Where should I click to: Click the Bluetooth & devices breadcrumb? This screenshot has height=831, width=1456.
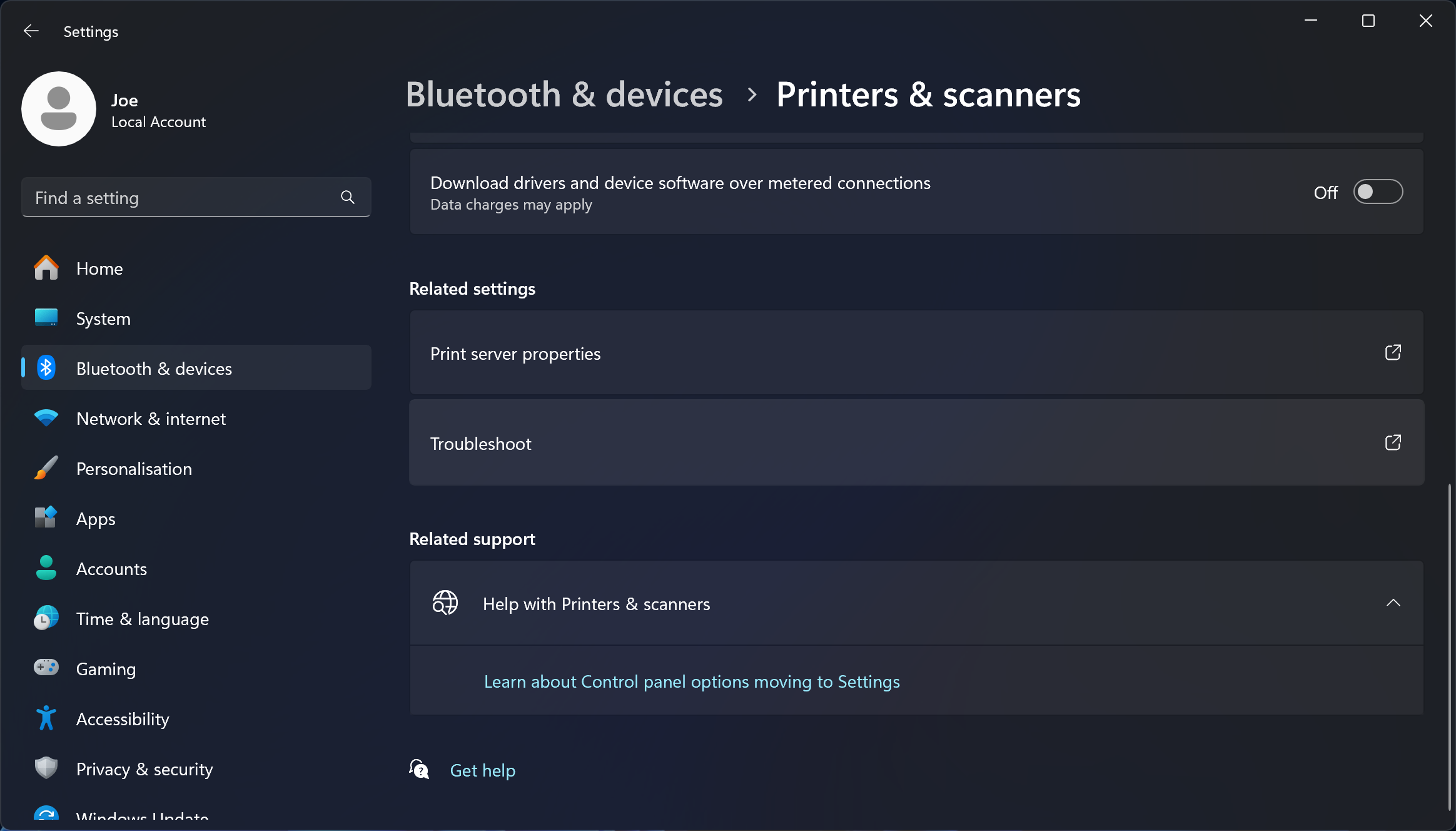tap(565, 94)
